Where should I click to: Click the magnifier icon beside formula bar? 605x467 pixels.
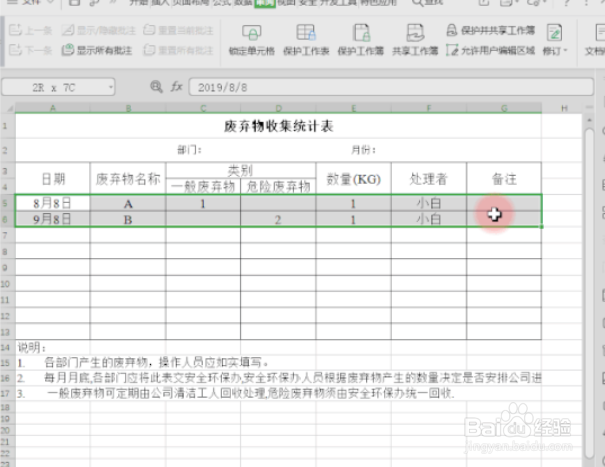click(x=156, y=87)
